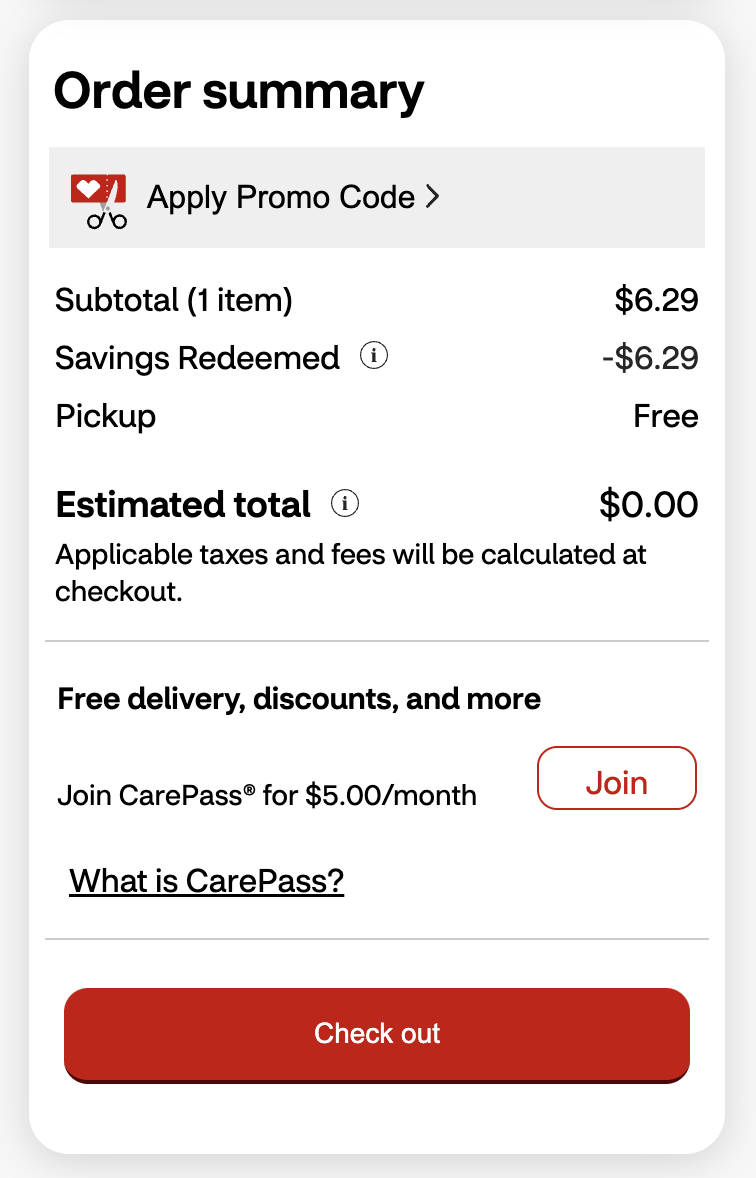Click the applicable taxes and fees note
Screen dimensions: 756x1178
pos(351,572)
